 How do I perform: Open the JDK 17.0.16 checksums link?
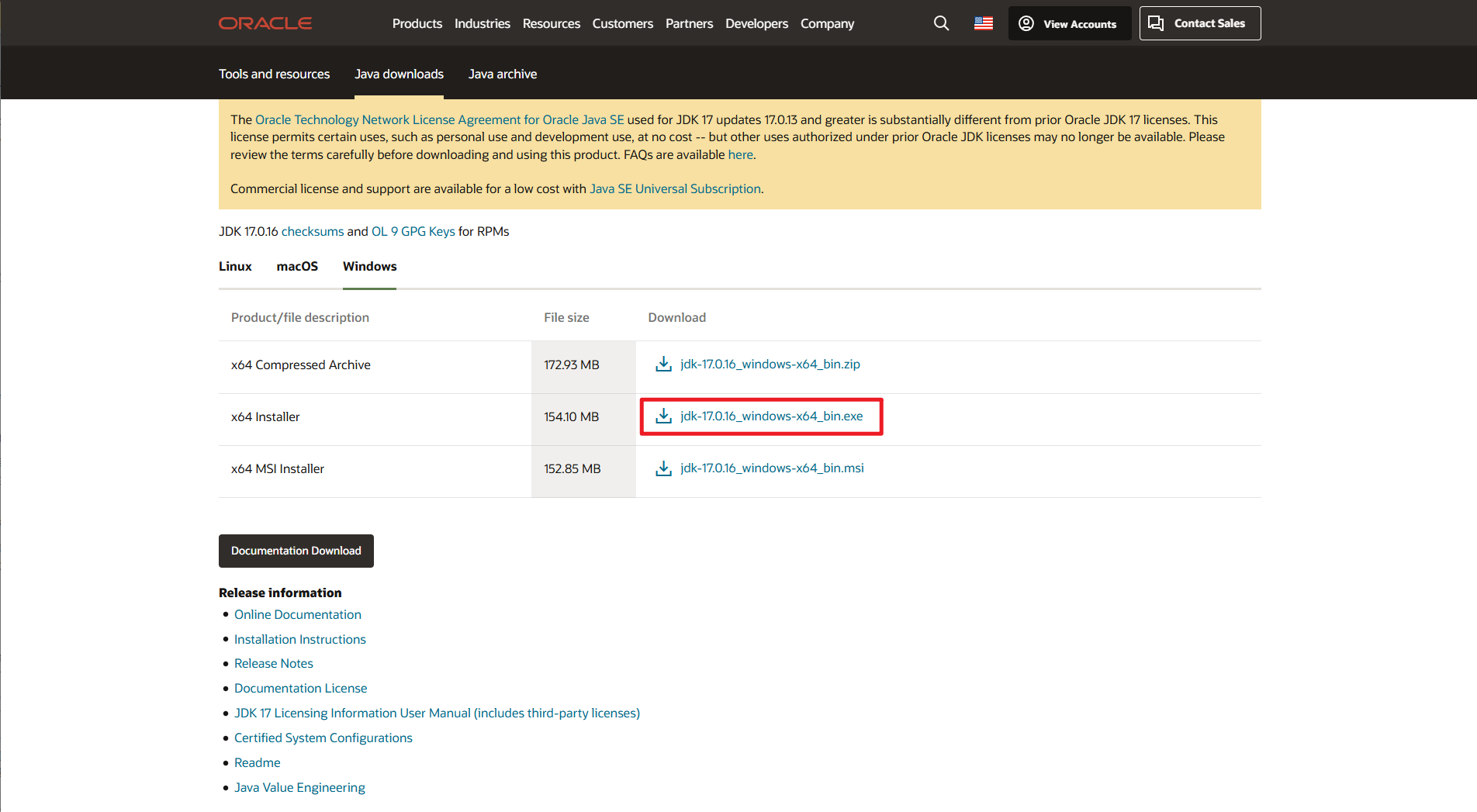coord(313,231)
